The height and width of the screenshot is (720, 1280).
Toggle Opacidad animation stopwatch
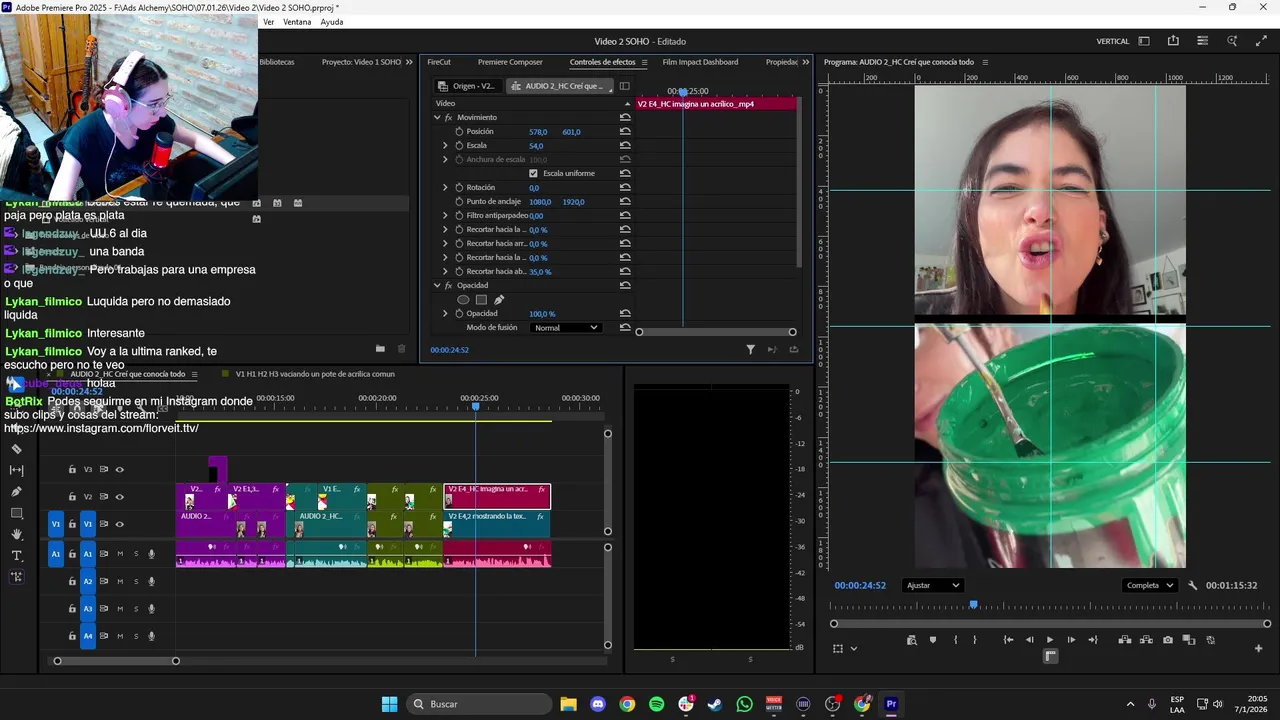[459, 313]
